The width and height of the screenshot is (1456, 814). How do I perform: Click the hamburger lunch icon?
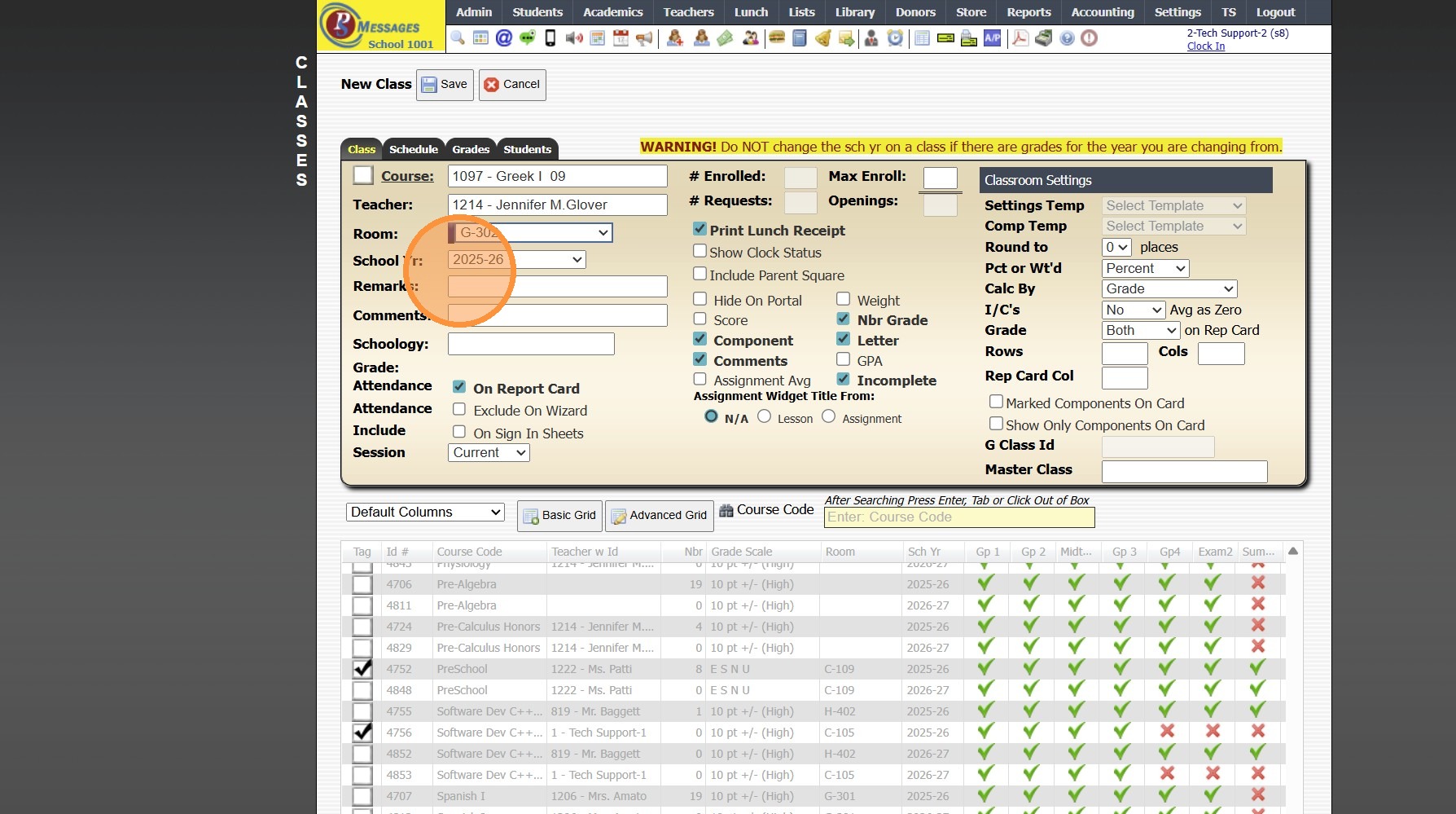click(x=777, y=38)
